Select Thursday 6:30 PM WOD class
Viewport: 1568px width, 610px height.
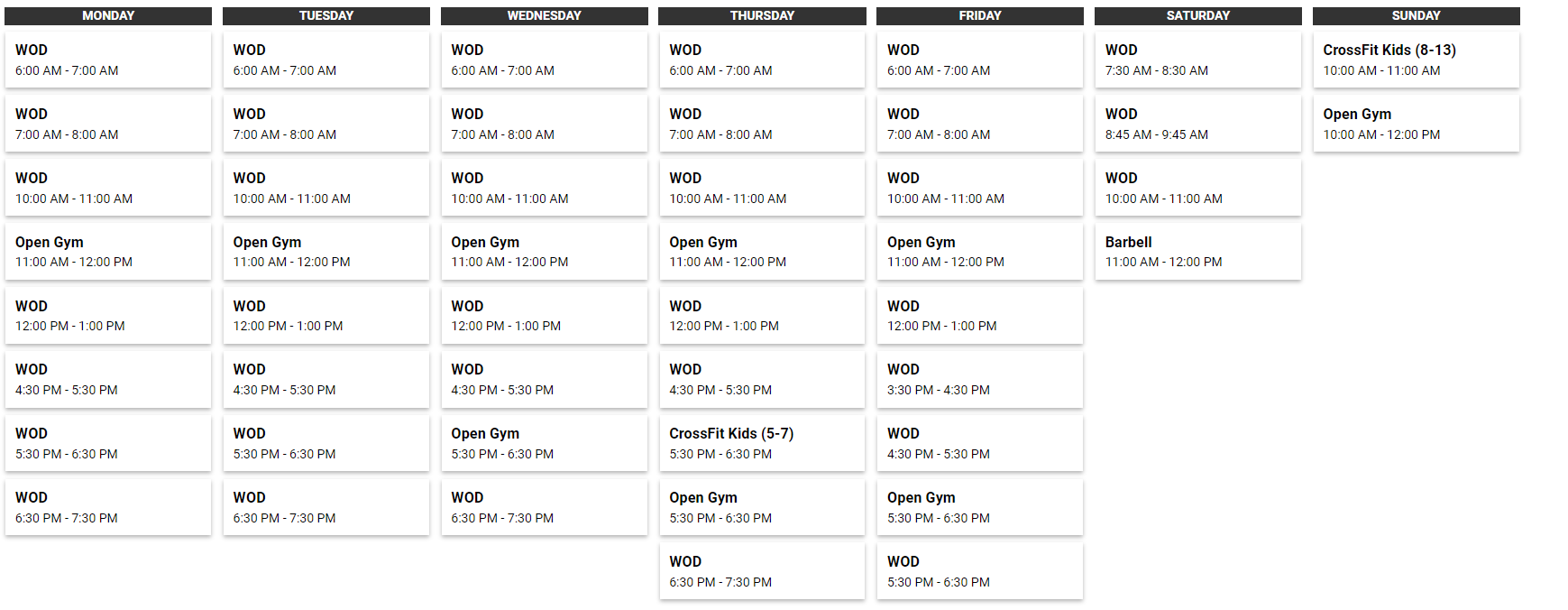[x=762, y=571]
